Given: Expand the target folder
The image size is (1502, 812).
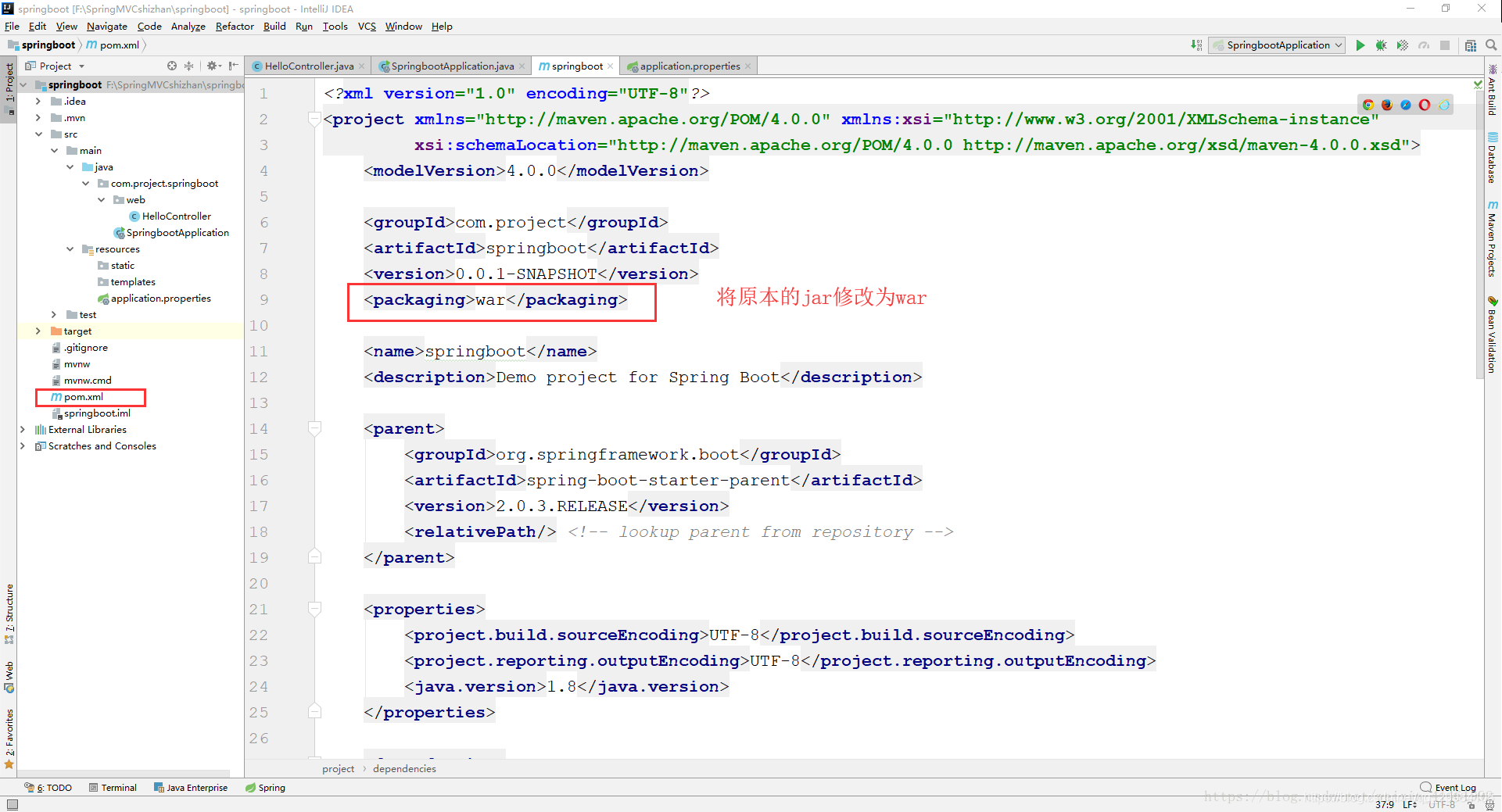Looking at the screenshot, I should click(38, 331).
